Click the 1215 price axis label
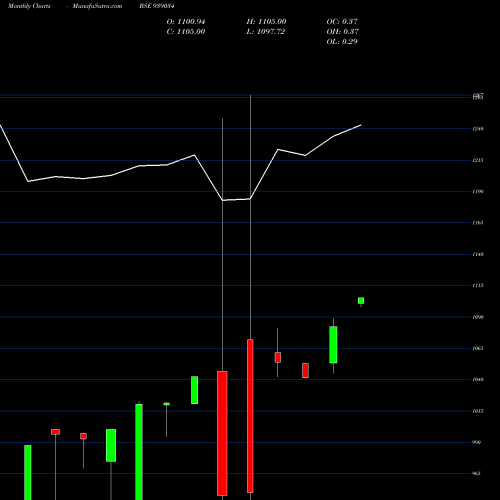This screenshot has width=500, height=500. click(478, 160)
